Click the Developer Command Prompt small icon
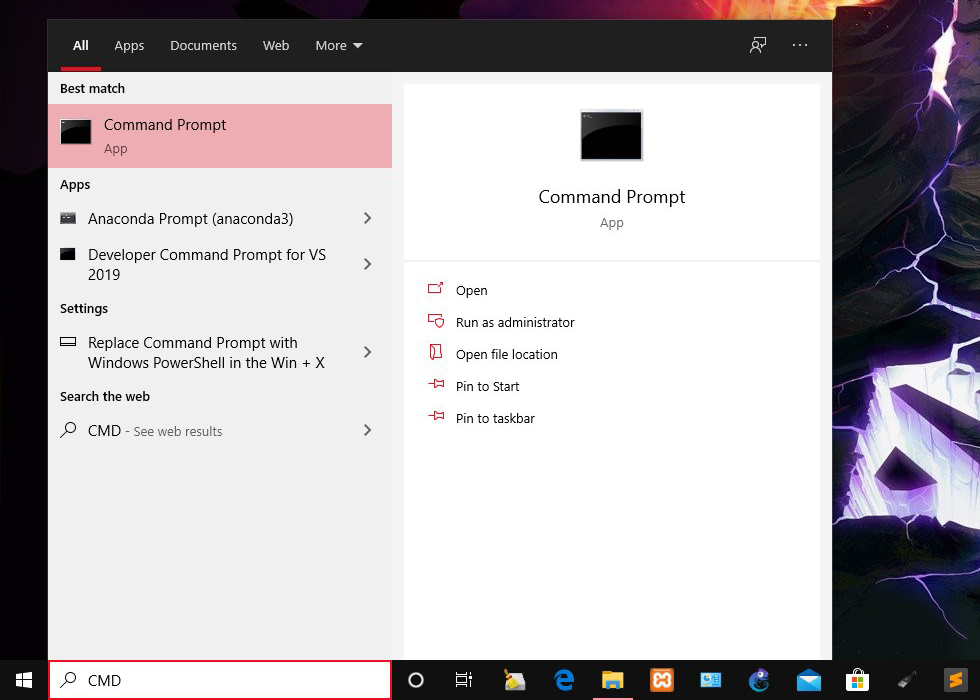 [68, 254]
